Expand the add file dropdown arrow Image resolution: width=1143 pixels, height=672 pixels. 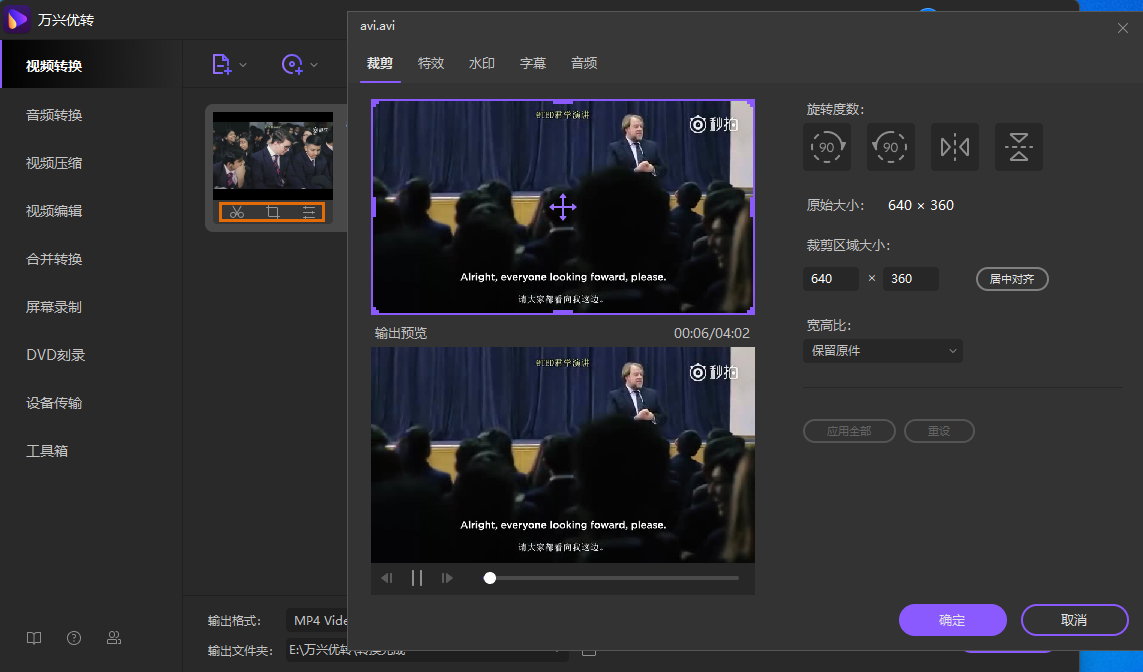click(243, 66)
